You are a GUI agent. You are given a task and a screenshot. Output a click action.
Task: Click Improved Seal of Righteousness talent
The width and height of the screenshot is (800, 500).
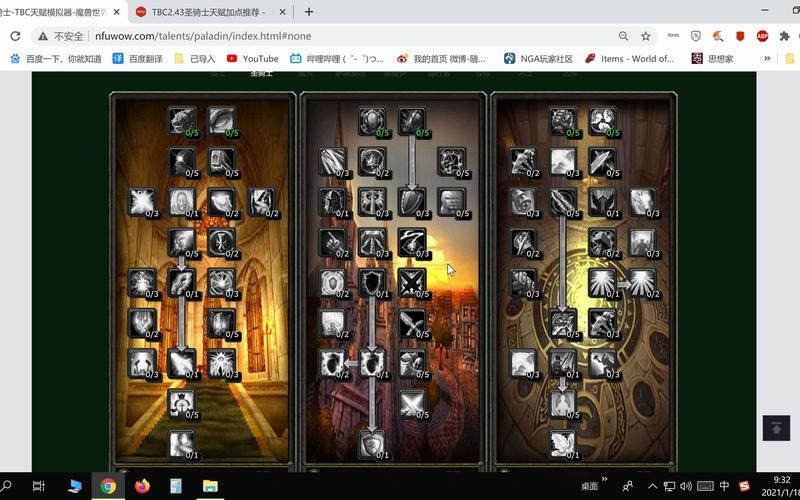(x=222, y=161)
